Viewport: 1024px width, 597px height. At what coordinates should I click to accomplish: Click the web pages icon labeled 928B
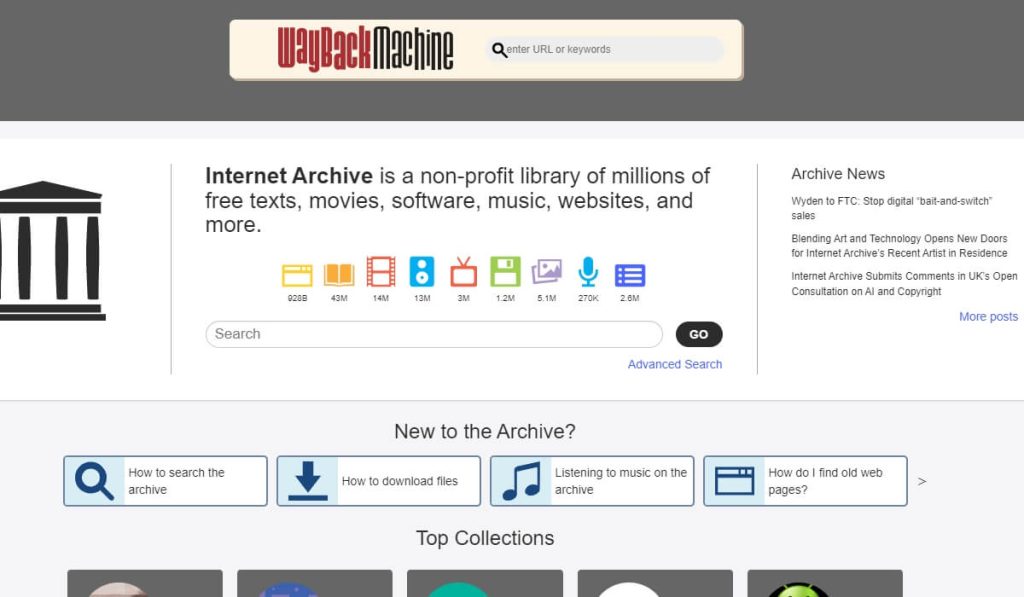pos(297,275)
